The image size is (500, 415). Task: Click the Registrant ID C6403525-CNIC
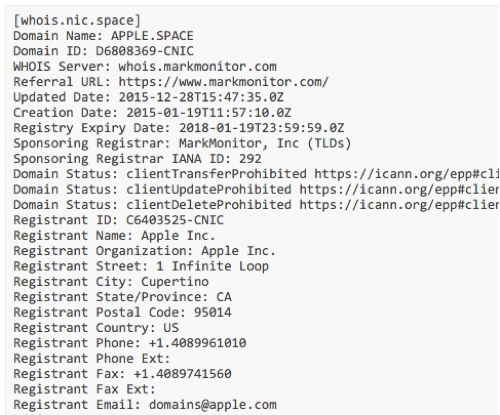[175, 220]
